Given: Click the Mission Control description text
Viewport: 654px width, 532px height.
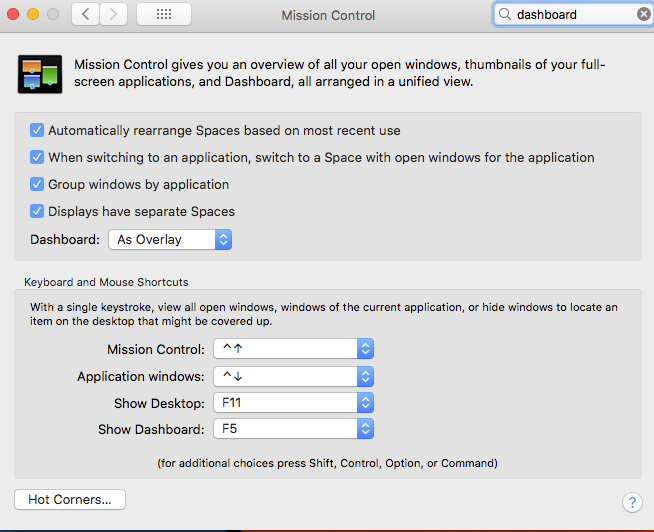Looking at the screenshot, I should [x=340, y=73].
